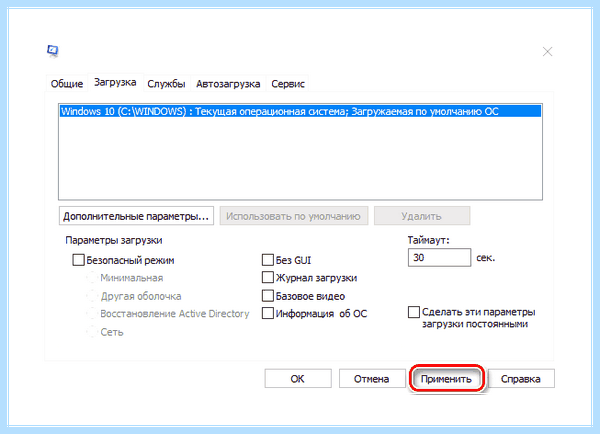Check the Без GUI checkbox
Viewport: 600px width, 434px height.
[x=268, y=260]
